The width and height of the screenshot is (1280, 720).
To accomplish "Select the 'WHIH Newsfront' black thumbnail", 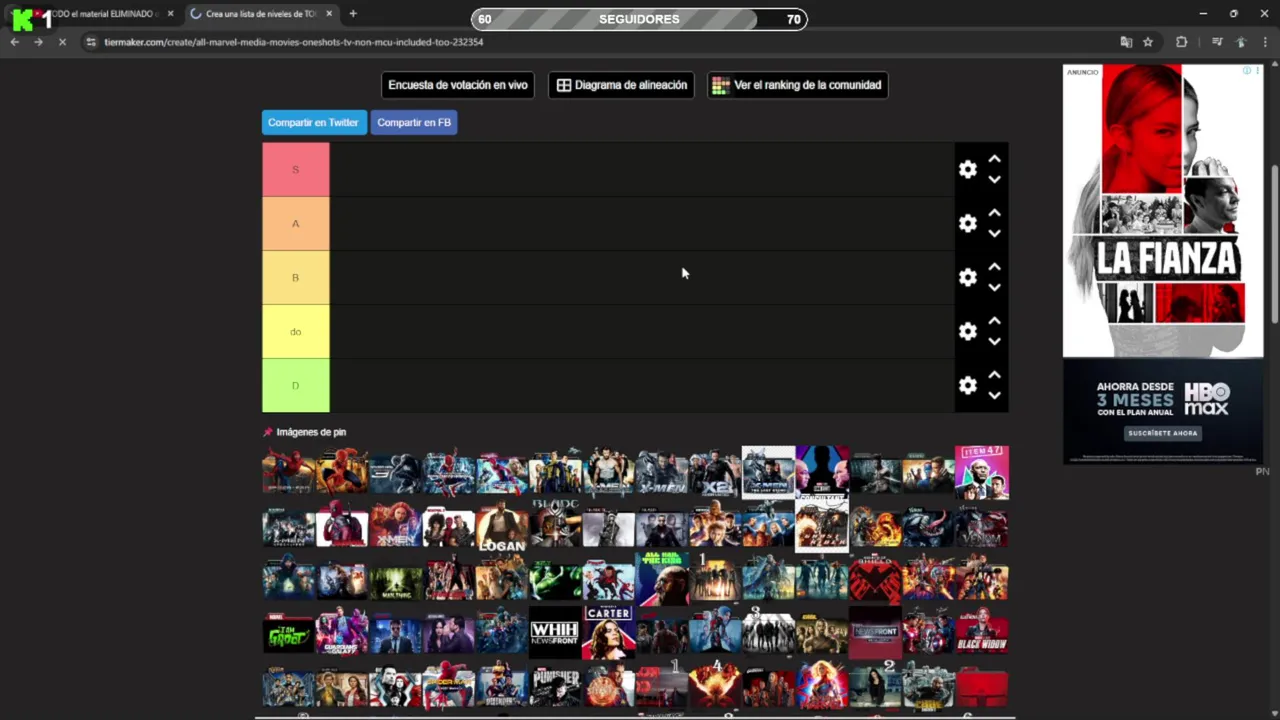I will 555,634.
